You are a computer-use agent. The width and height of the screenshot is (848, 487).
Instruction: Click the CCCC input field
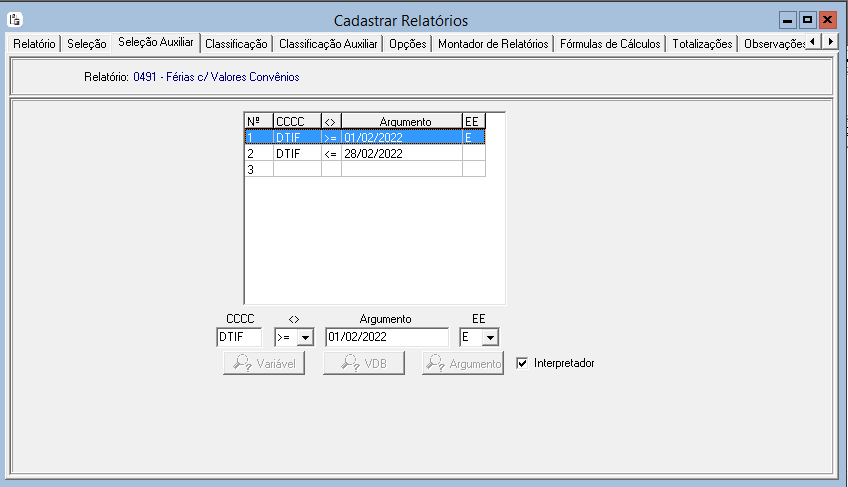pyautogui.click(x=239, y=338)
